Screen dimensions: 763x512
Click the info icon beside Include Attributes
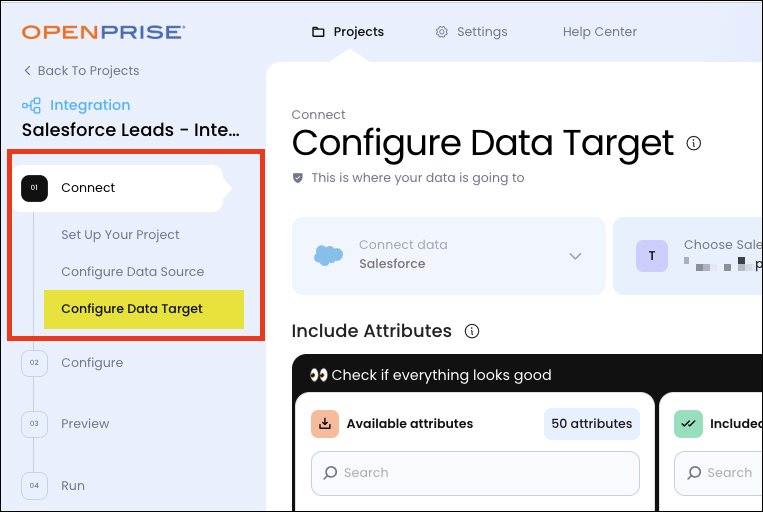472,331
